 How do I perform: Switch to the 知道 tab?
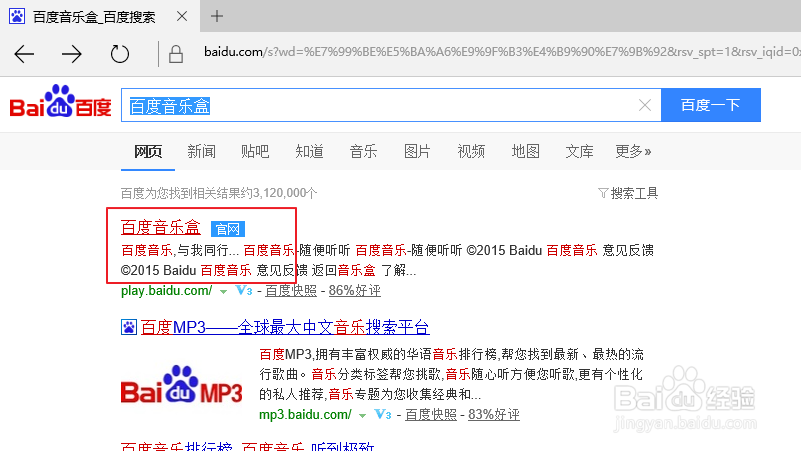point(309,151)
